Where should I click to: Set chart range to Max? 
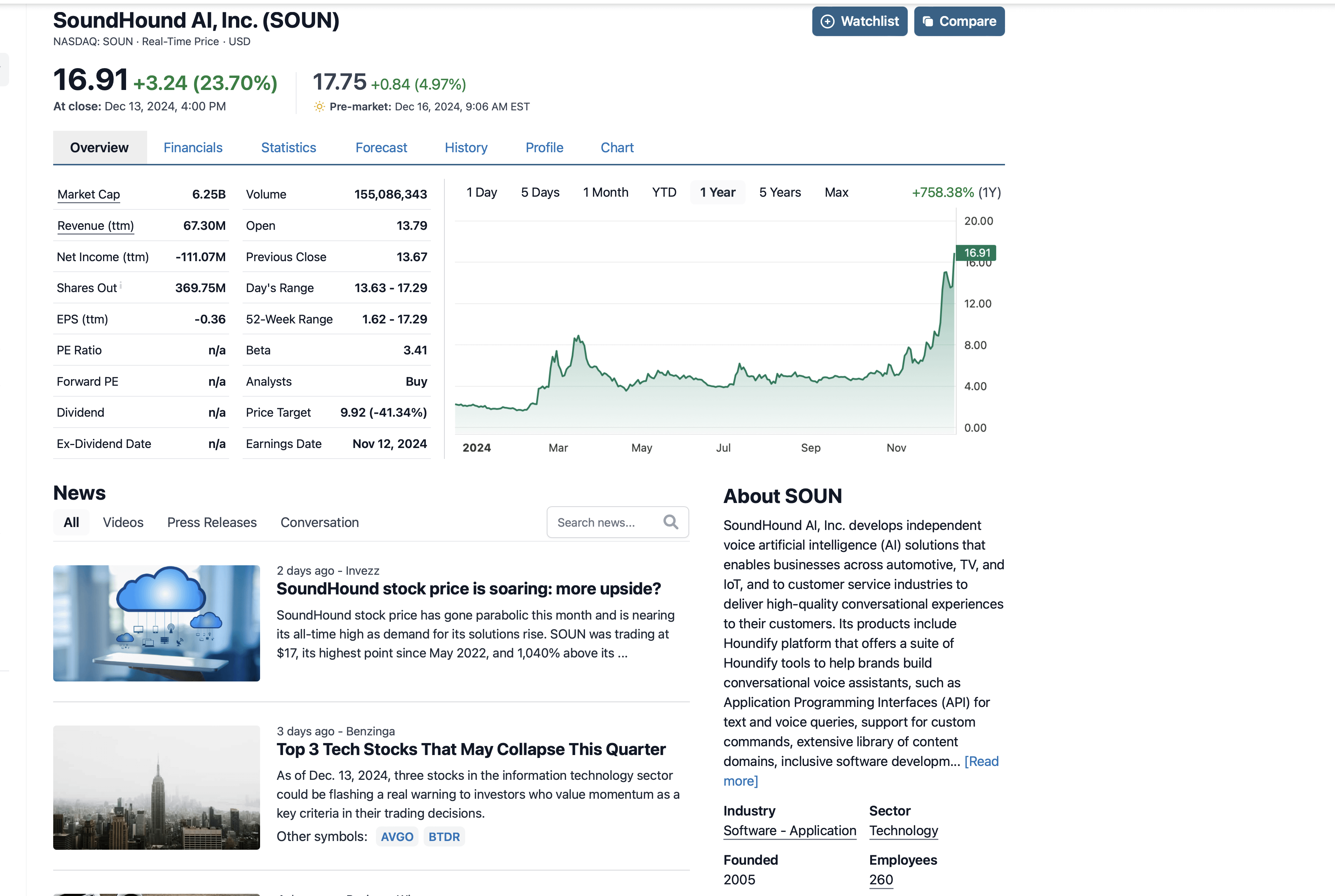click(836, 192)
